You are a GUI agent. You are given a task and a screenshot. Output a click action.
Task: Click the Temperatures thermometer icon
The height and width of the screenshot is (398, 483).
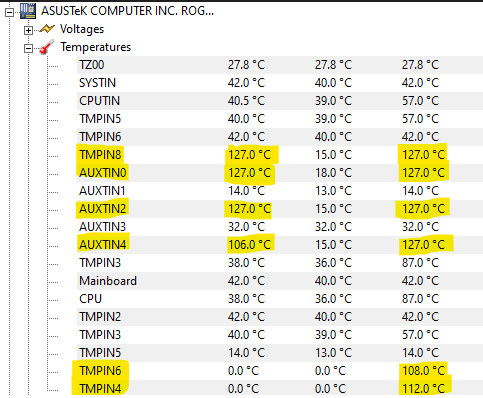pyautogui.click(x=46, y=47)
